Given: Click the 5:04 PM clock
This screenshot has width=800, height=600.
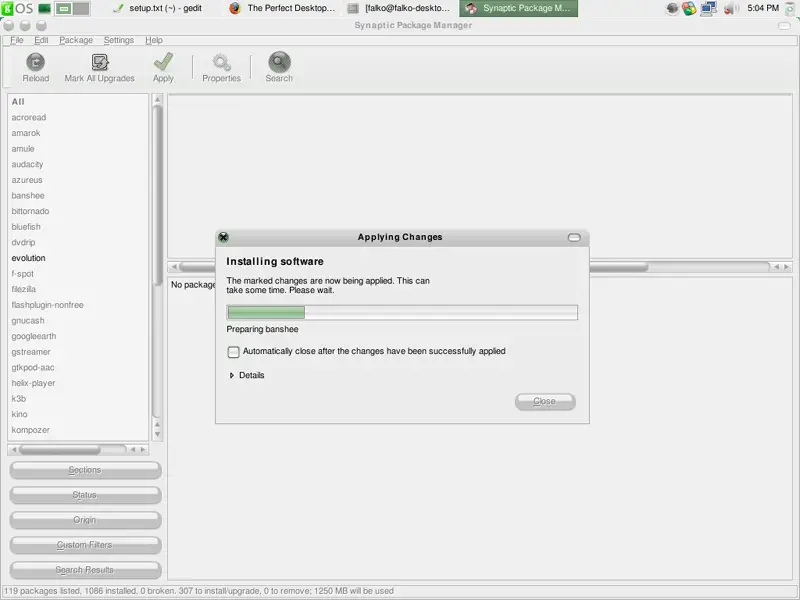Looking at the screenshot, I should click(x=763, y=8).
